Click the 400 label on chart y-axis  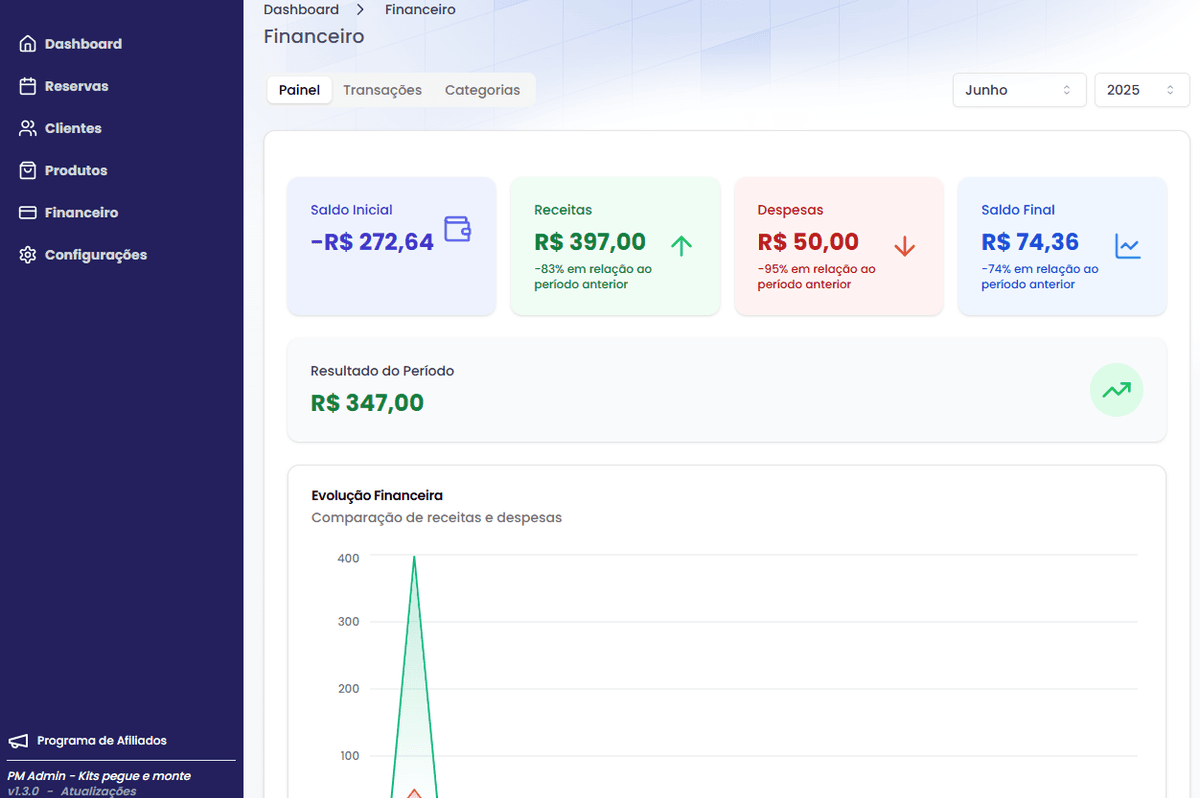coord(348,558)
